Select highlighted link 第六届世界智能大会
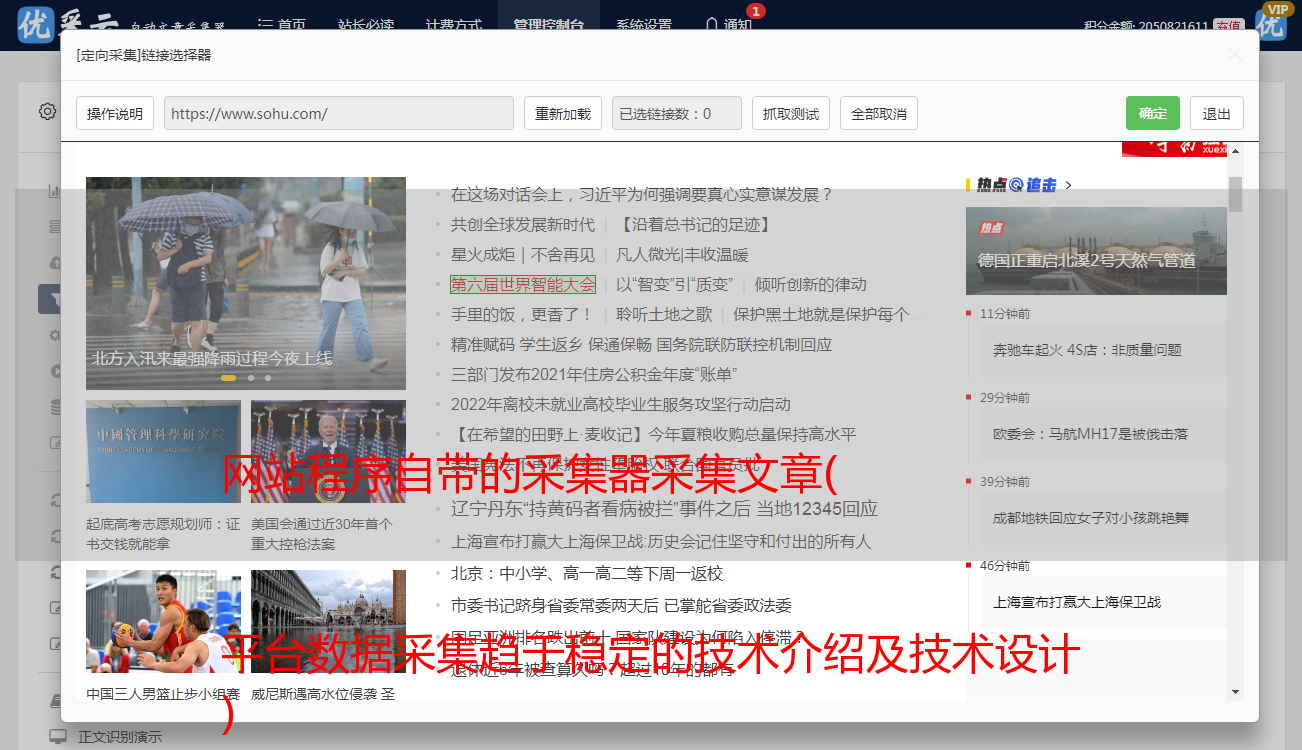Image resolution: width=1302 pixels, height=750 pixels. tap(523, 284)
